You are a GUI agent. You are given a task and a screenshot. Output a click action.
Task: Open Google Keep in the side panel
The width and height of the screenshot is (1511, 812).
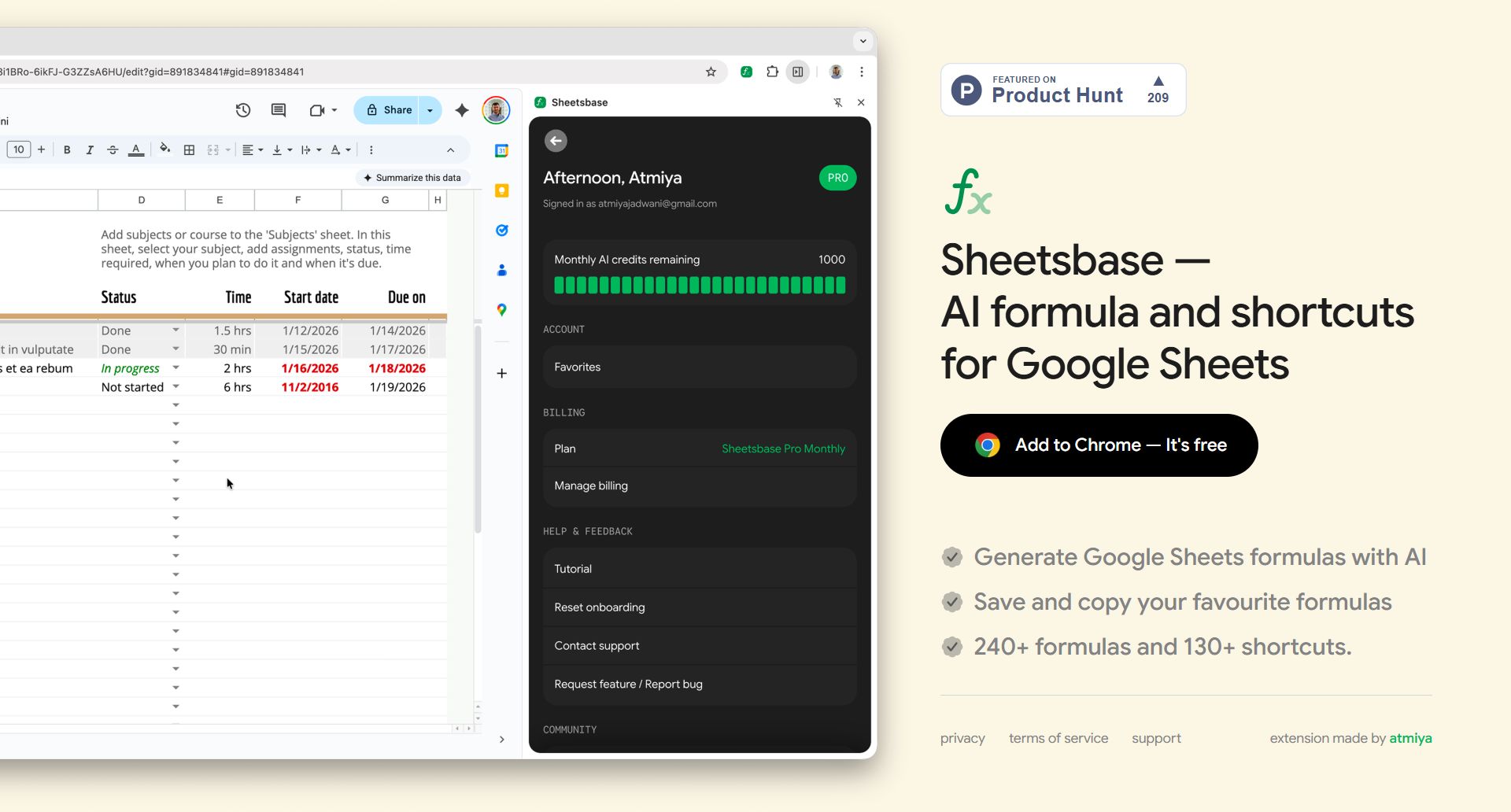click(x=501, y=190)
